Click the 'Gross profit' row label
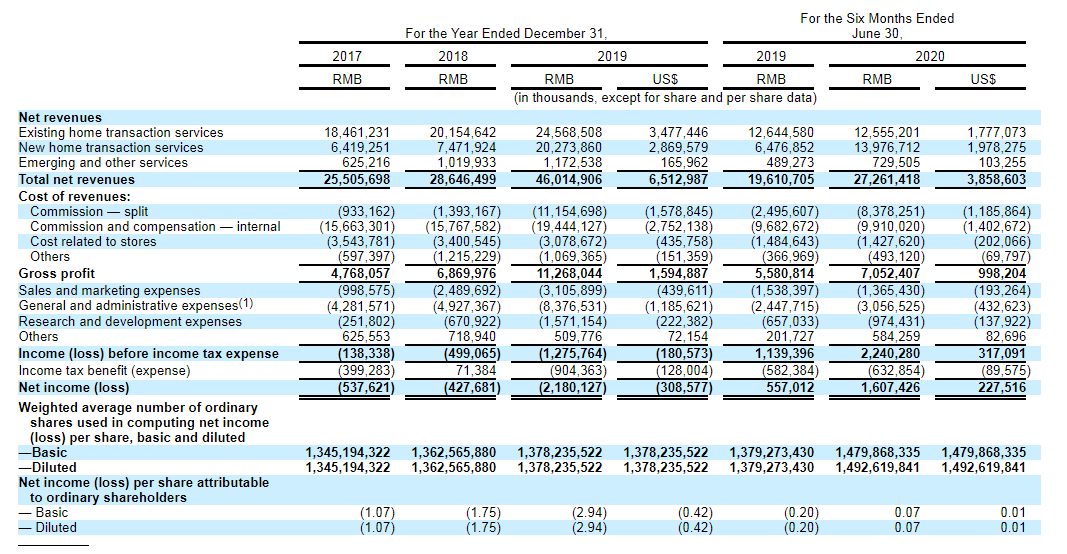The width and height of the screenshot is (1067, 554). point(56,274)
